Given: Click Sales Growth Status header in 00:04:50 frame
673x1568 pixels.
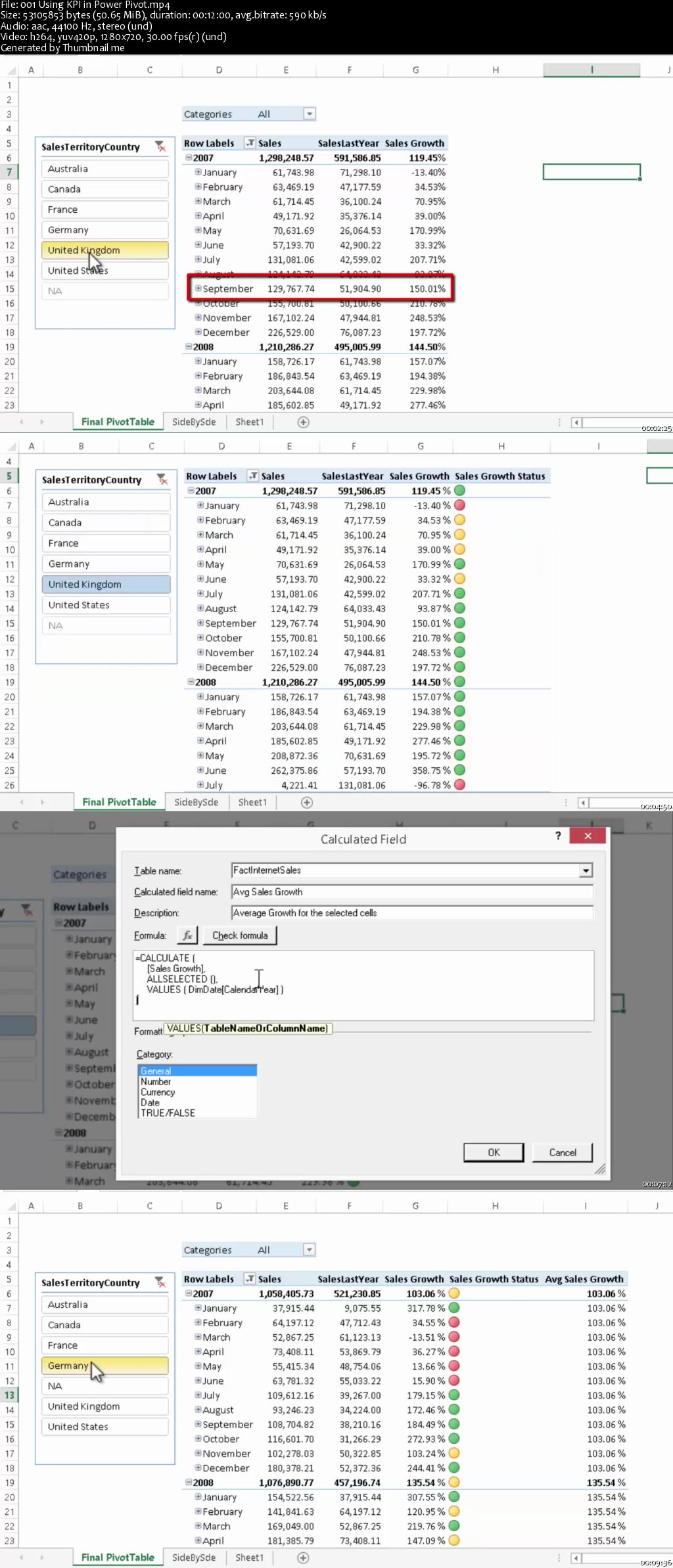Looking at the screenshot, I should coord(500,476).
